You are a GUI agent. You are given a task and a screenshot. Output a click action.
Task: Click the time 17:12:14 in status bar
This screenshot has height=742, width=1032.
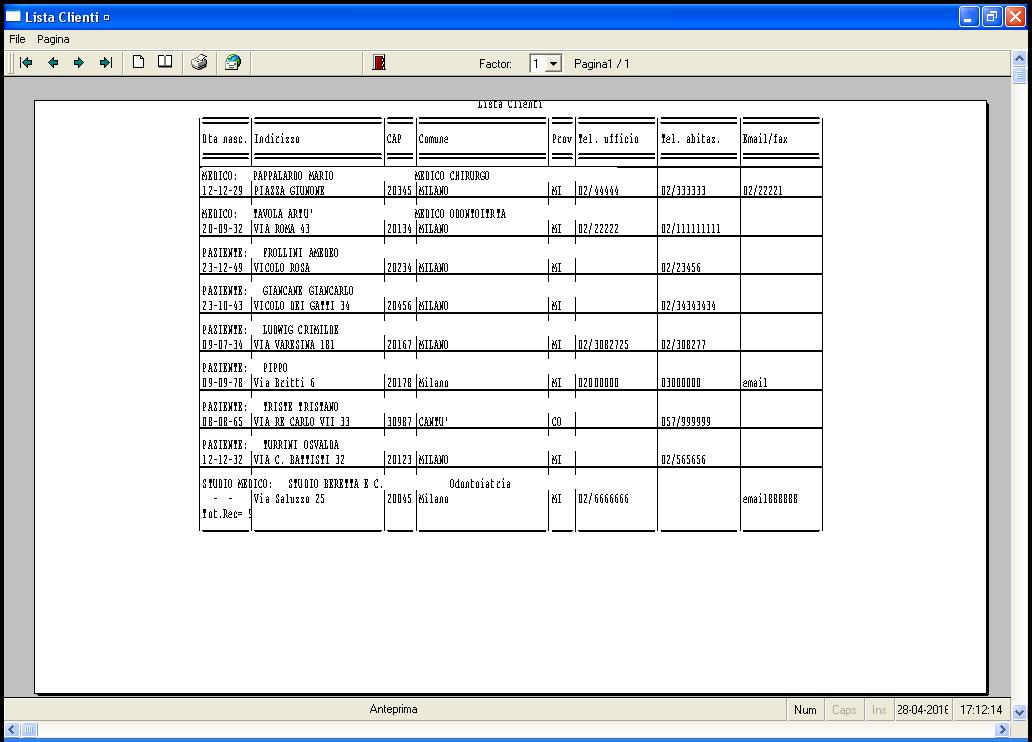pyautogui.click(x=981, y=710)
